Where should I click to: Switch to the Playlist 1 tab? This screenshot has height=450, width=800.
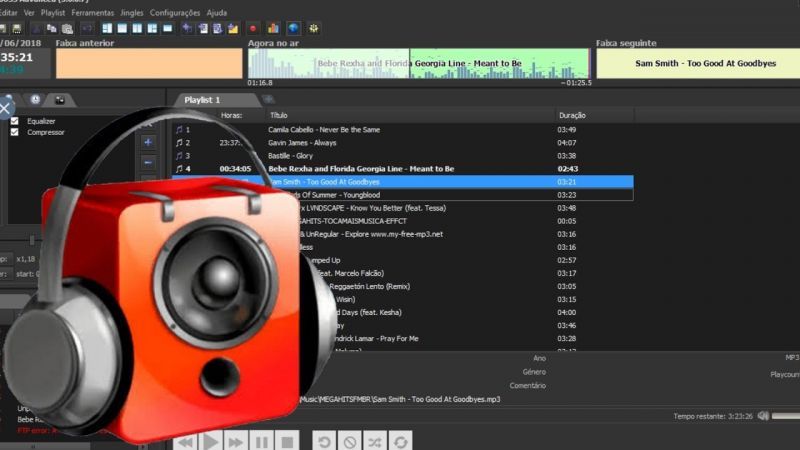pos(202,100)
